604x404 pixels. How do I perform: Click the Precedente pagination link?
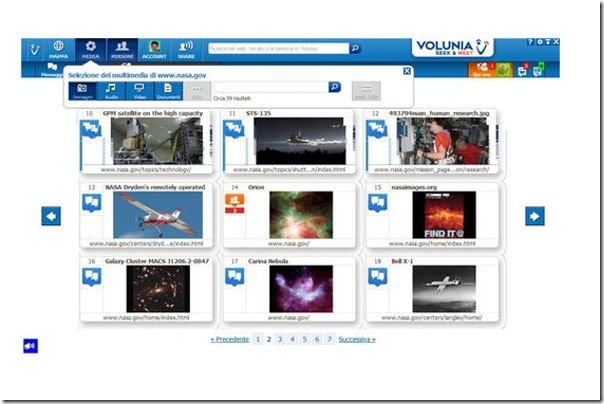230,339
